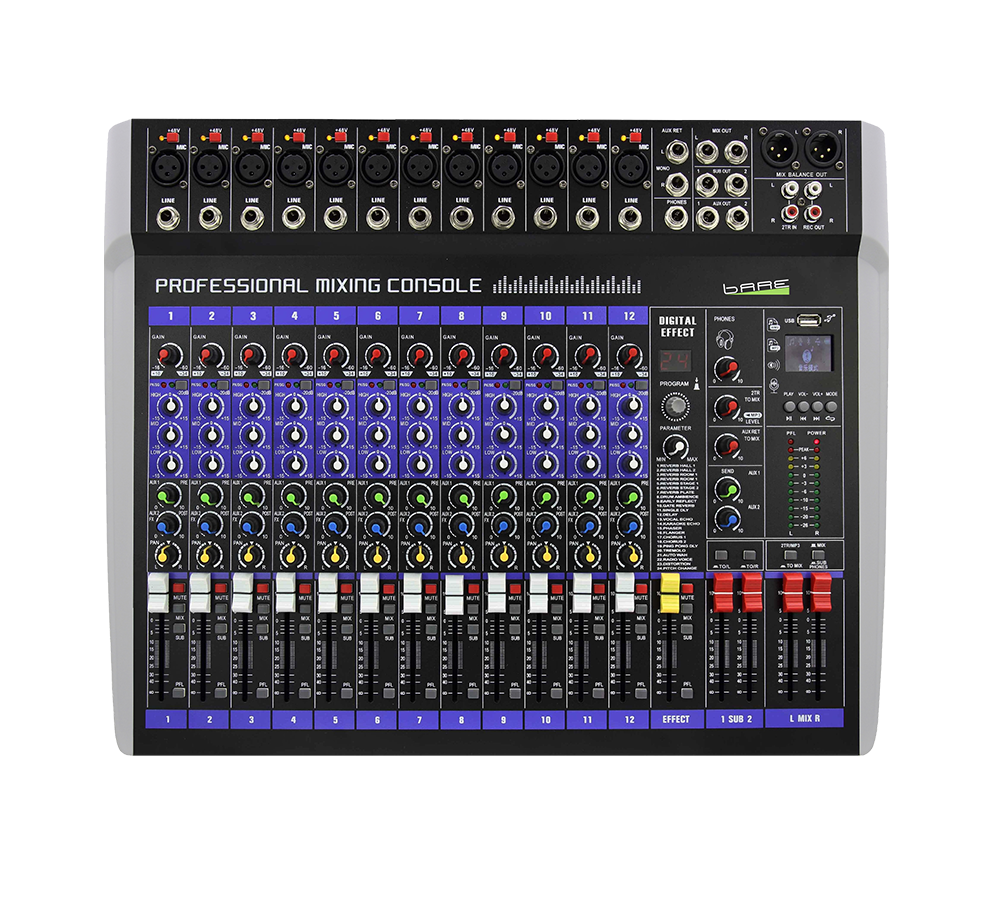Screen dimensions: 987x898
Task: Click the PLAY button below the LCD
Action: pyautogui.click(x=789, y=406)
